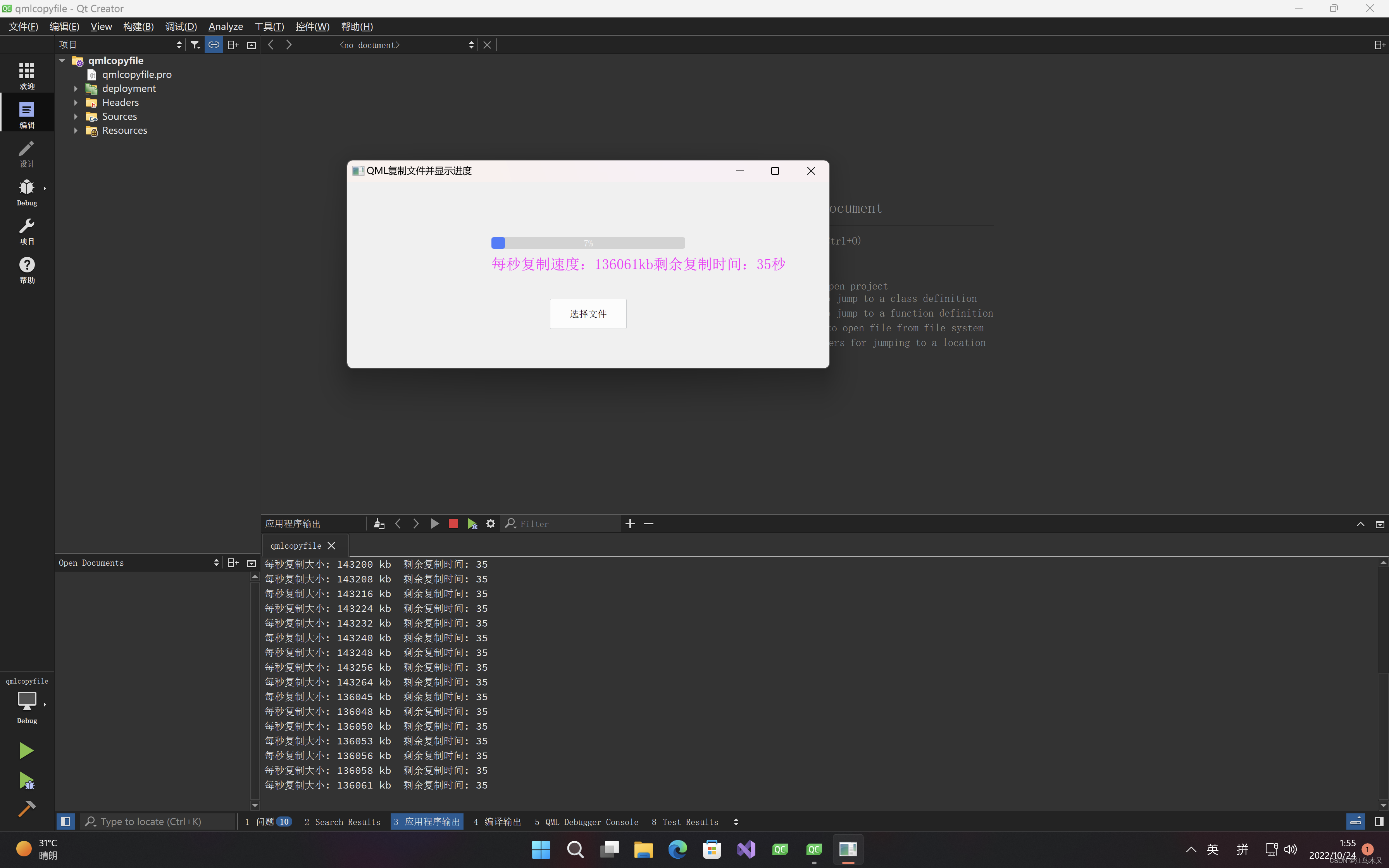Click the 选择文件 button
The width and height of the screenshot is (1389, 868).
pos(588,313)
